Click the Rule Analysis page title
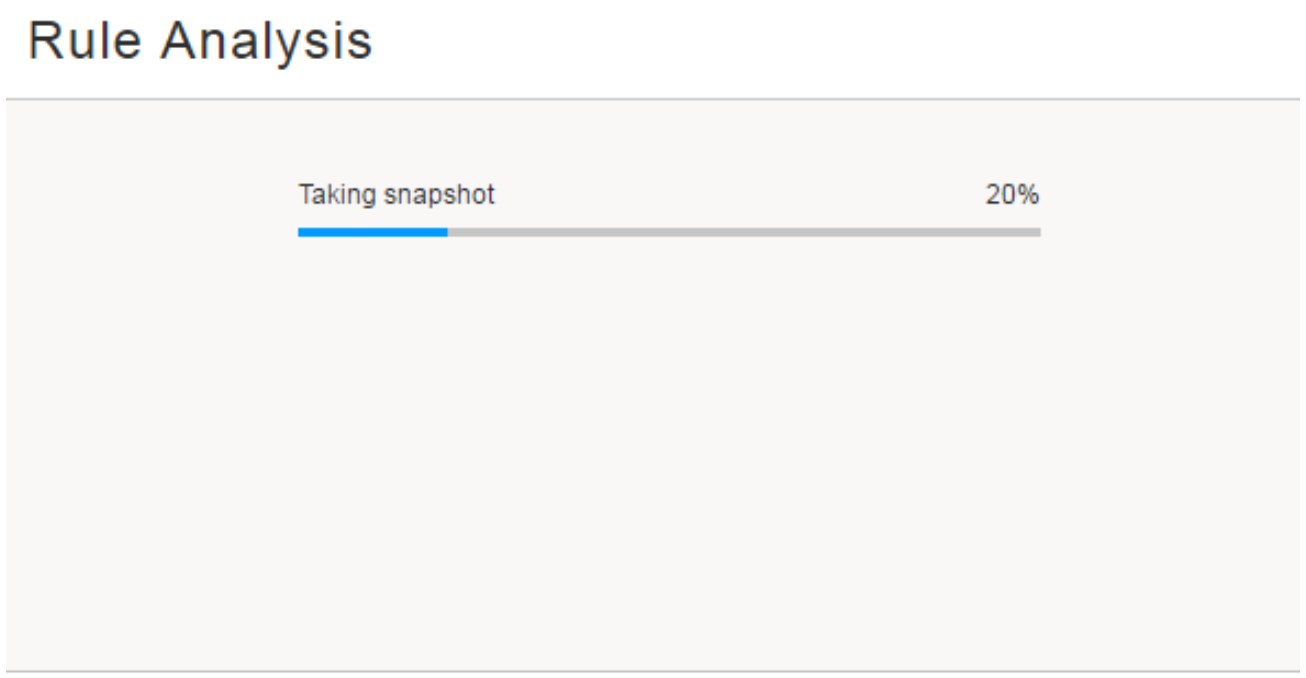Image resolution: width=1306 pixels, height=678 pixels. [200, 42]
